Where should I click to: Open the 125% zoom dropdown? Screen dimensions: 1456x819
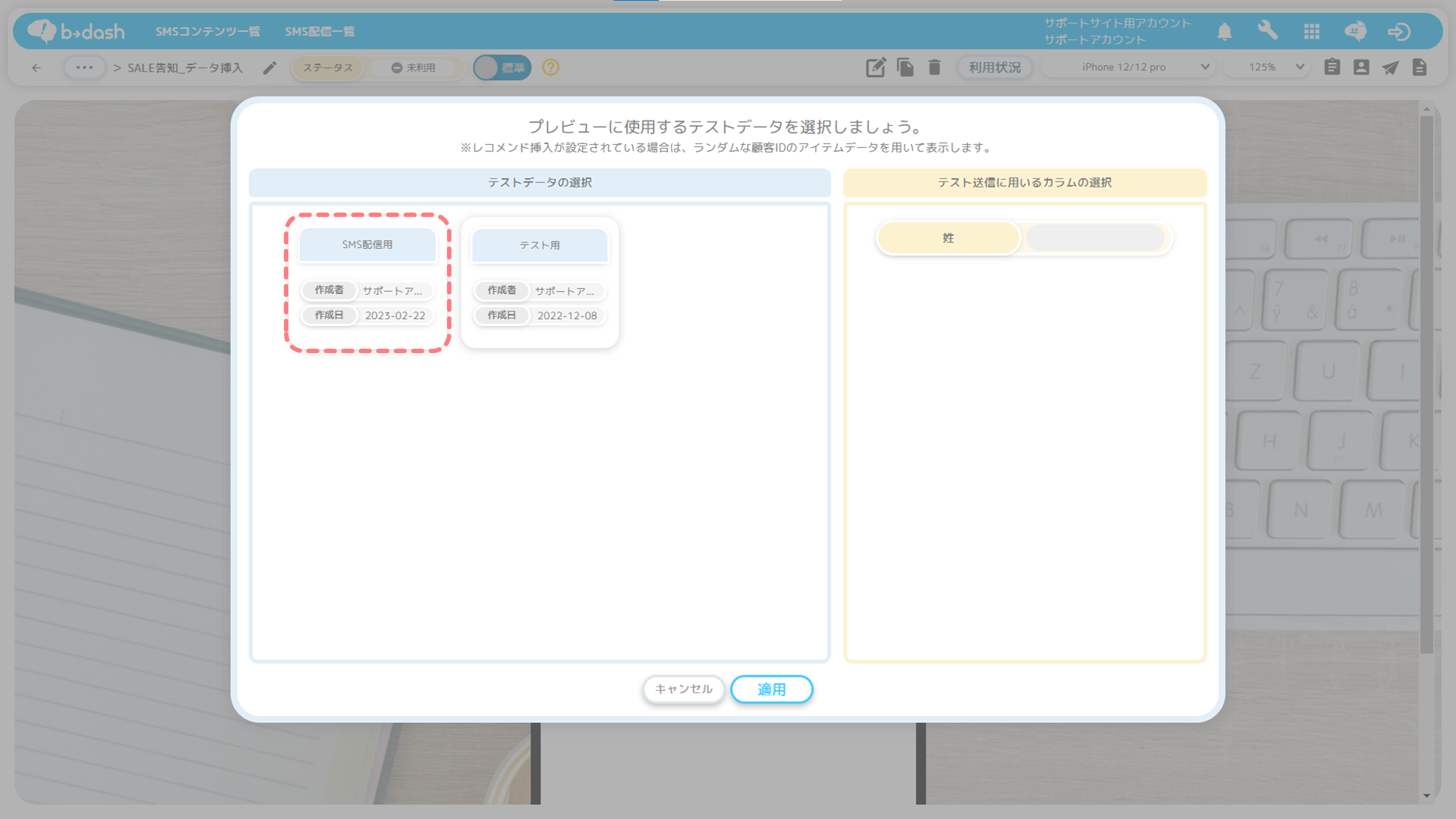[x=1268, y=67]
